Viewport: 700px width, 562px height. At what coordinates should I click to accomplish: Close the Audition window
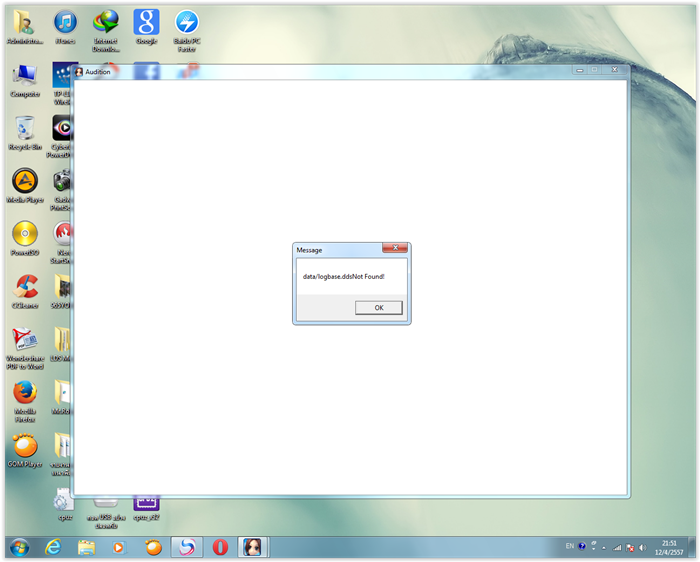click(x=614, y=70)
